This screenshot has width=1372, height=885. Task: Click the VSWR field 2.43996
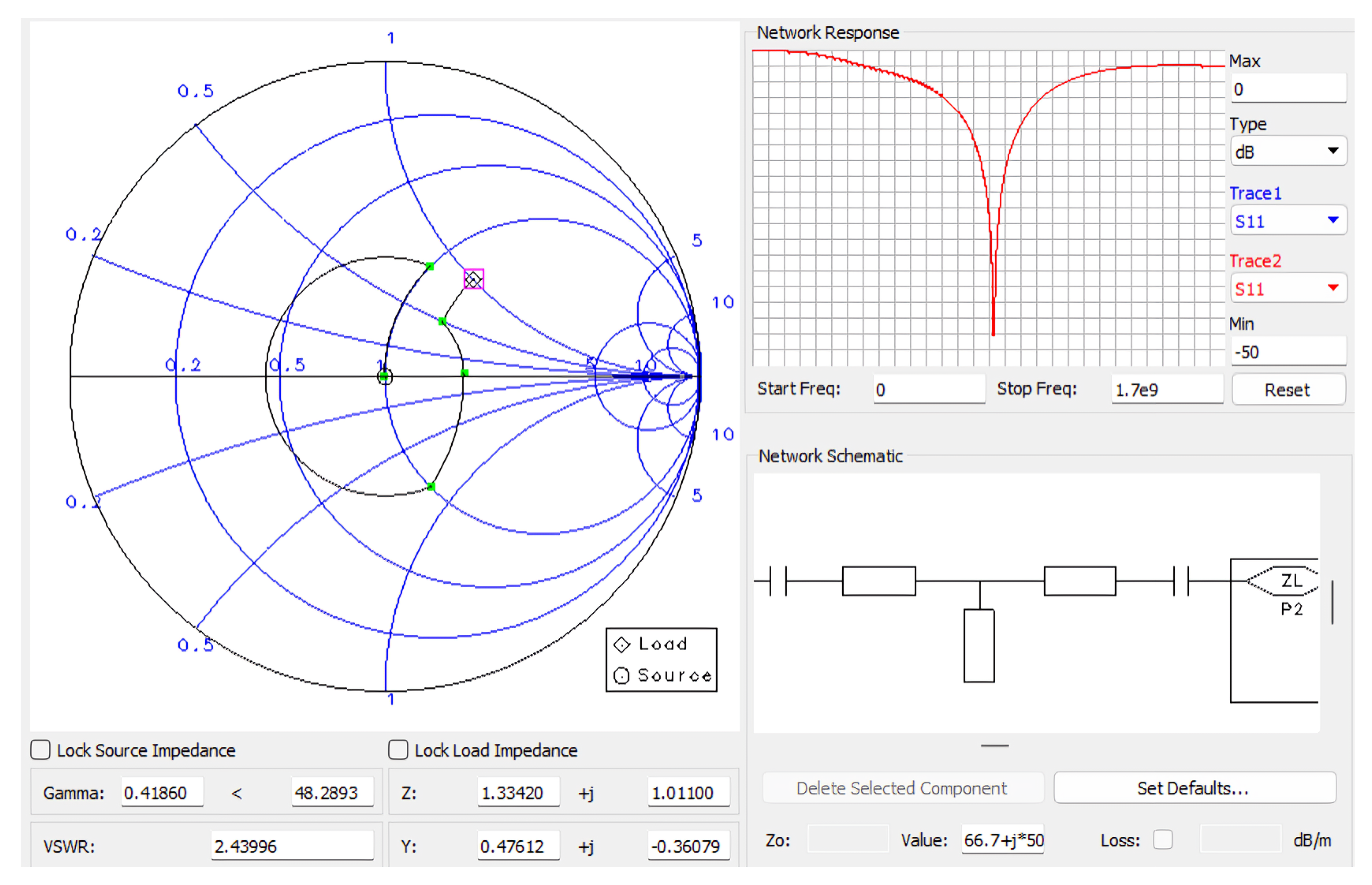[292, 846]
